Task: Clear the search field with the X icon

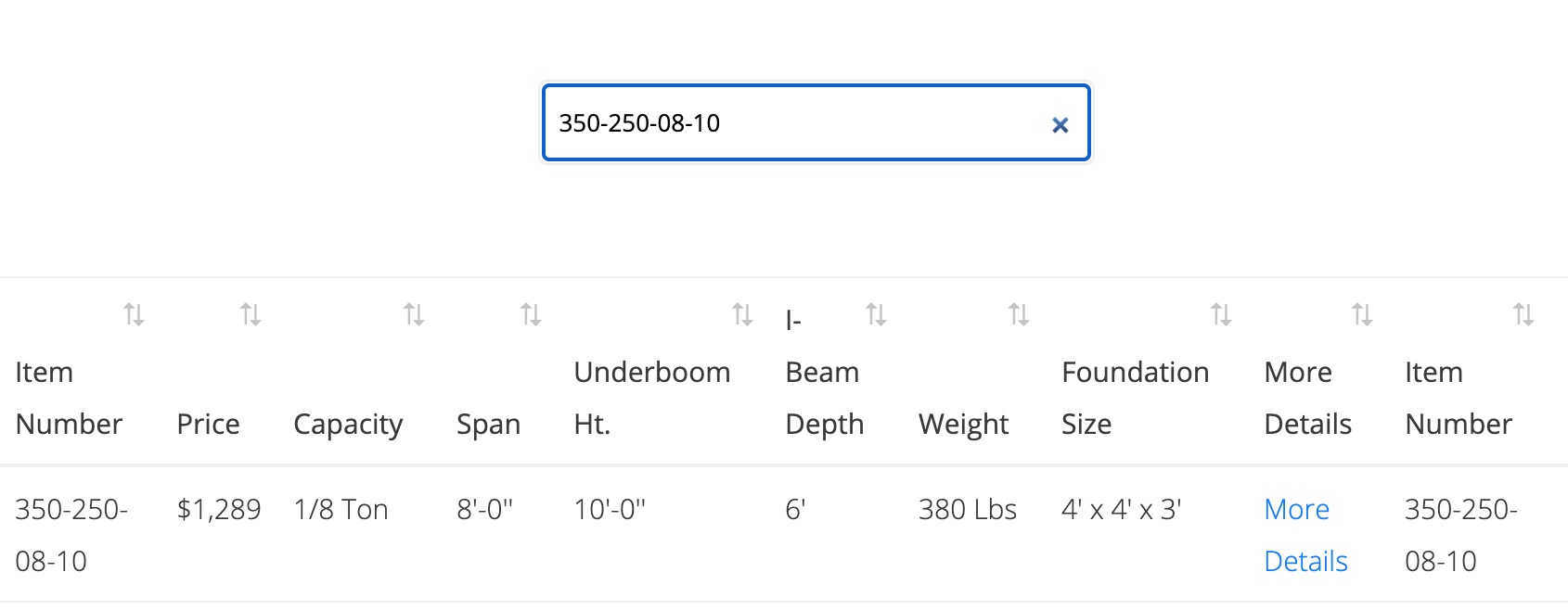Action: tap(1060, 124)
